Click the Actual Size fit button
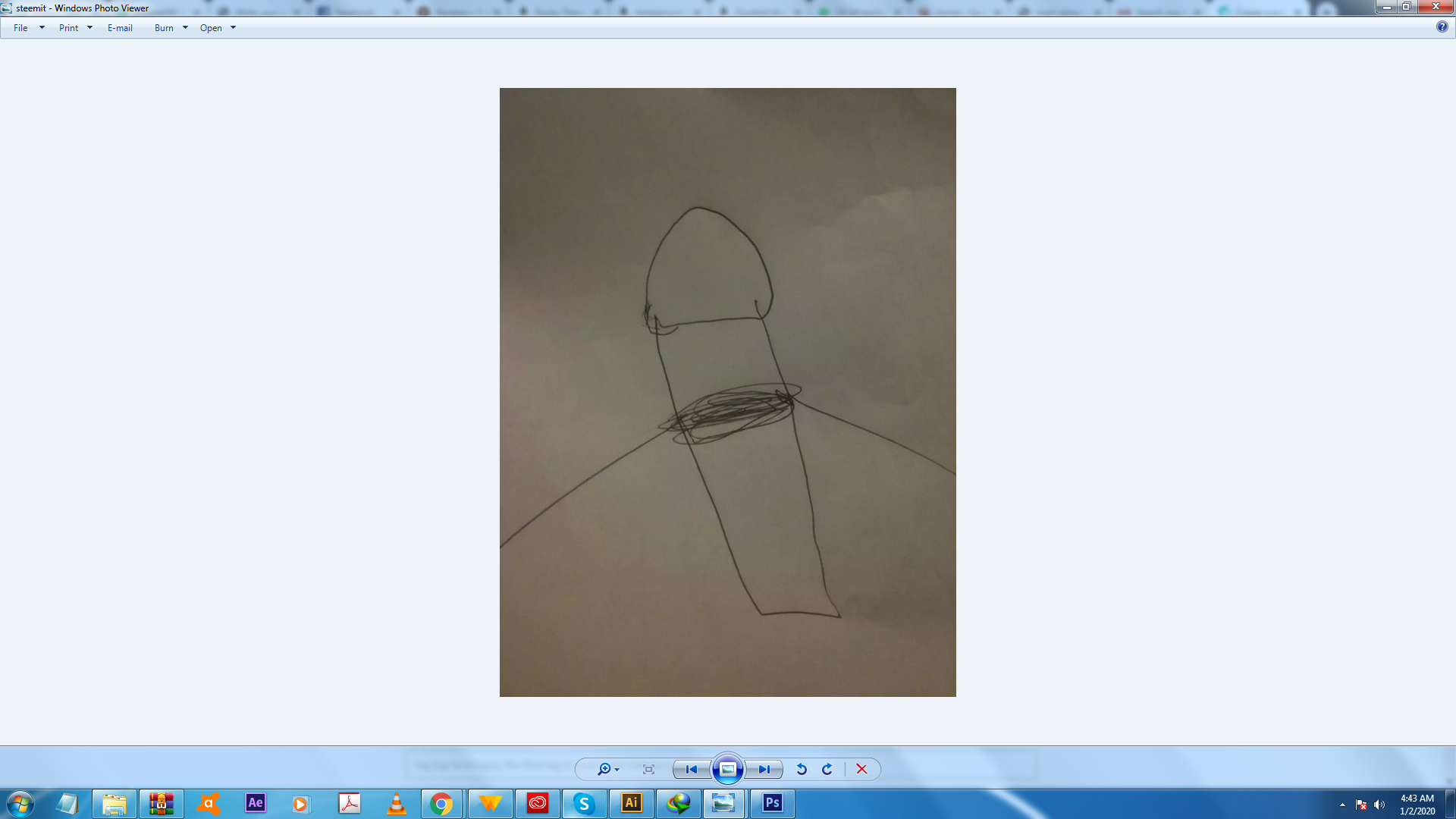This screenshot has width=1456, height=819. pos(648,769)
